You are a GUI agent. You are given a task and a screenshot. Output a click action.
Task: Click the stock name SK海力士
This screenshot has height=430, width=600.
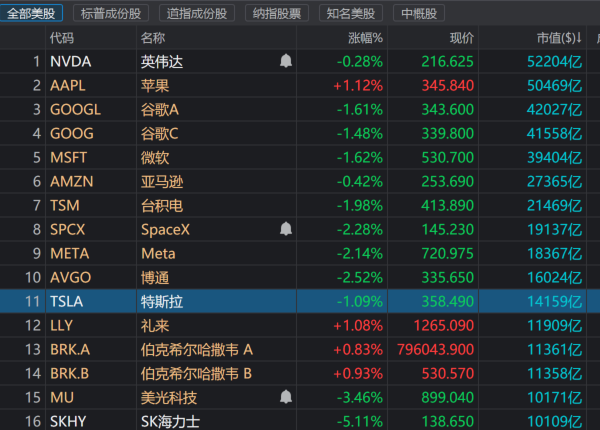[170, 422]
